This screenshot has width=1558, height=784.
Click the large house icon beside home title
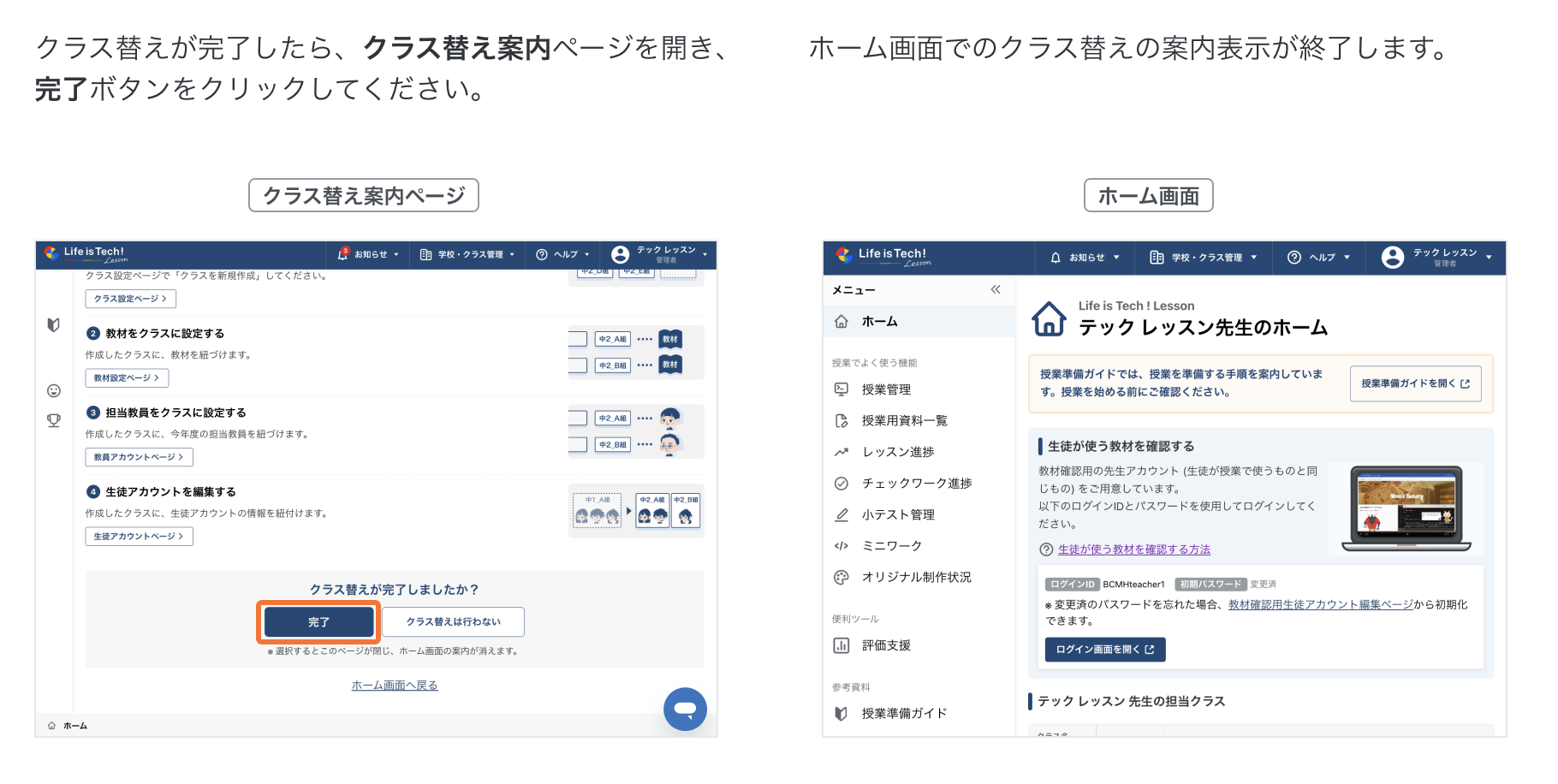(1049, 318)
